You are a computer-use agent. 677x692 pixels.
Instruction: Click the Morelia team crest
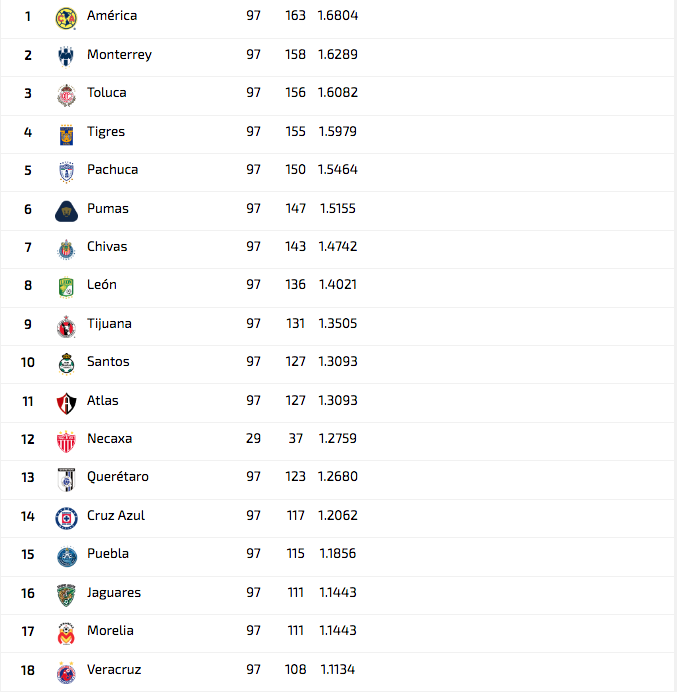pos(66,634)
